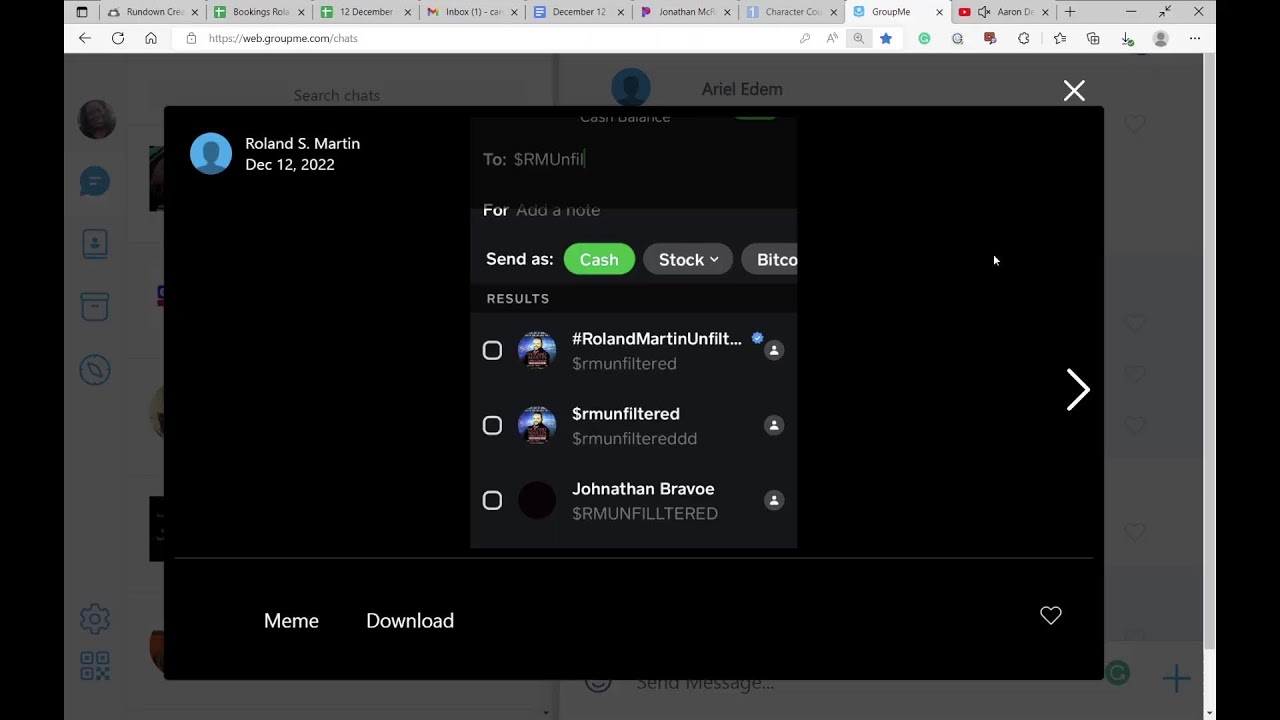The image size is (1280, 720).
Task: Start Read aloud from the address bar
Action: [832, 38]
